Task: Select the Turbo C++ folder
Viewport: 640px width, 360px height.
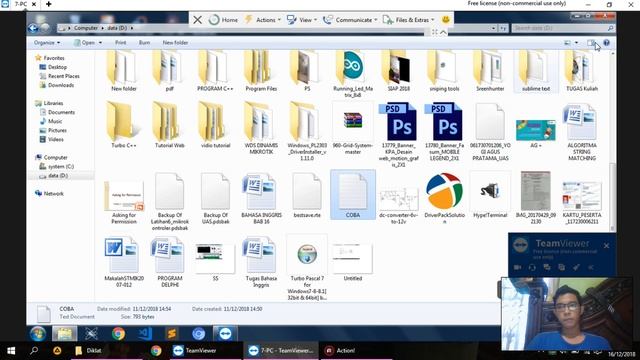Action: coord(124,125)
